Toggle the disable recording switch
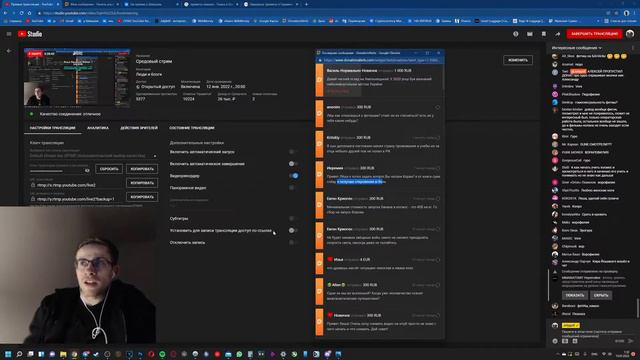This screenshot has width=640, height=360. tap(293, 242)
